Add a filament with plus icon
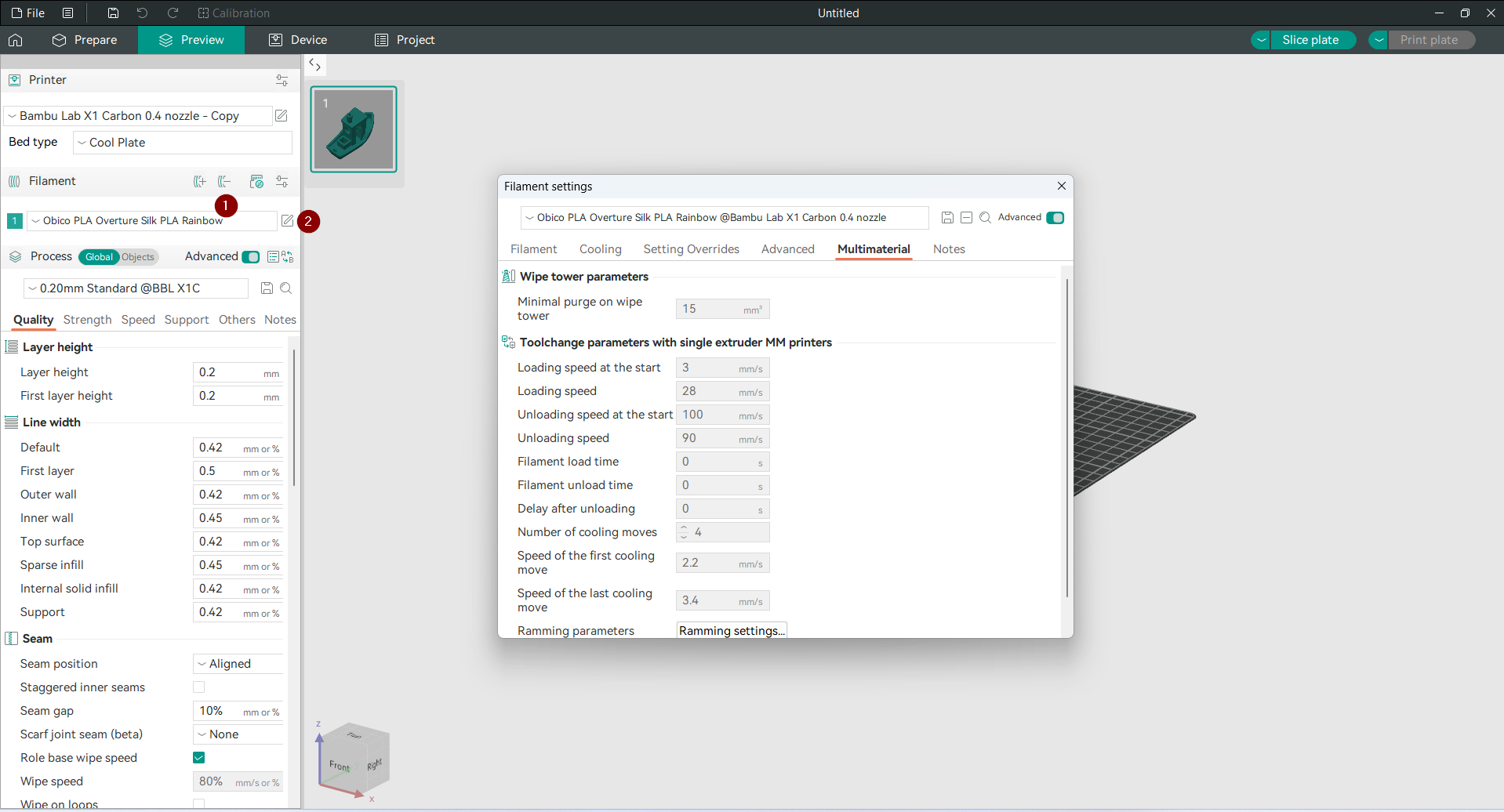The image size is (1504, 812). pos(200,181)
